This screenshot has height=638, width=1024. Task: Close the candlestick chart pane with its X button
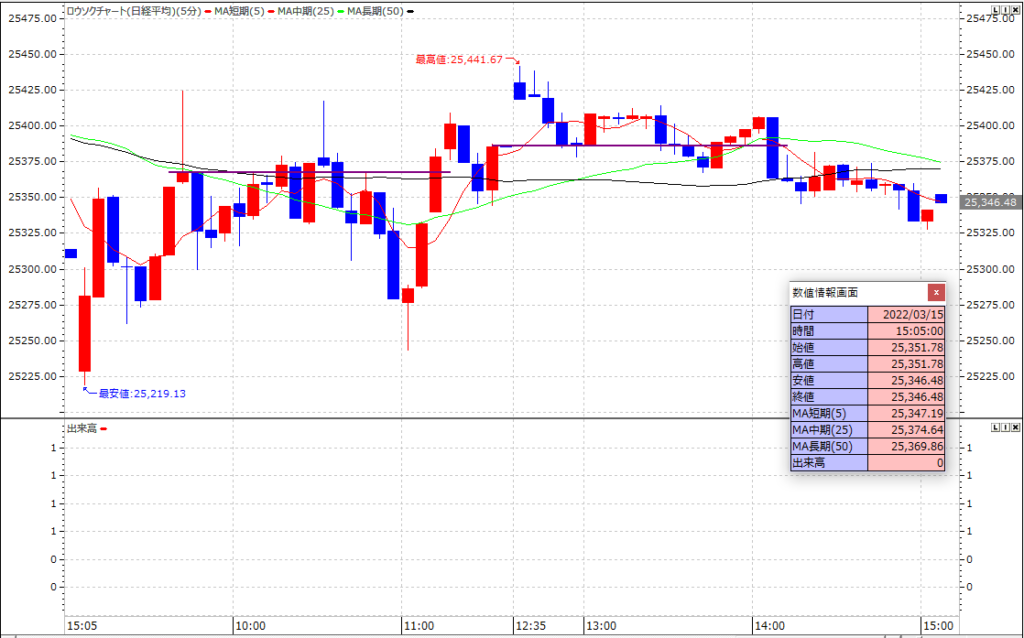[1015, 10]
